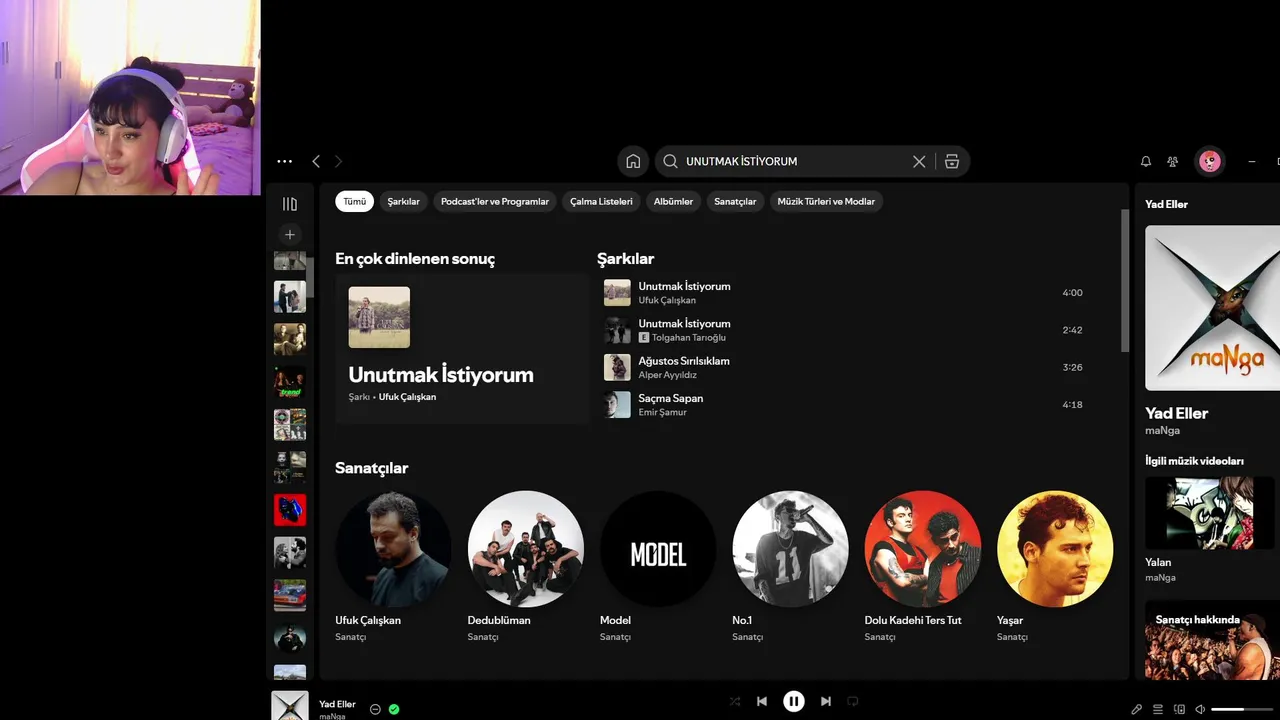Screen dimensions: 1280x720
Task: Open the Yad Eller title in right panel
Action: 1176,413
